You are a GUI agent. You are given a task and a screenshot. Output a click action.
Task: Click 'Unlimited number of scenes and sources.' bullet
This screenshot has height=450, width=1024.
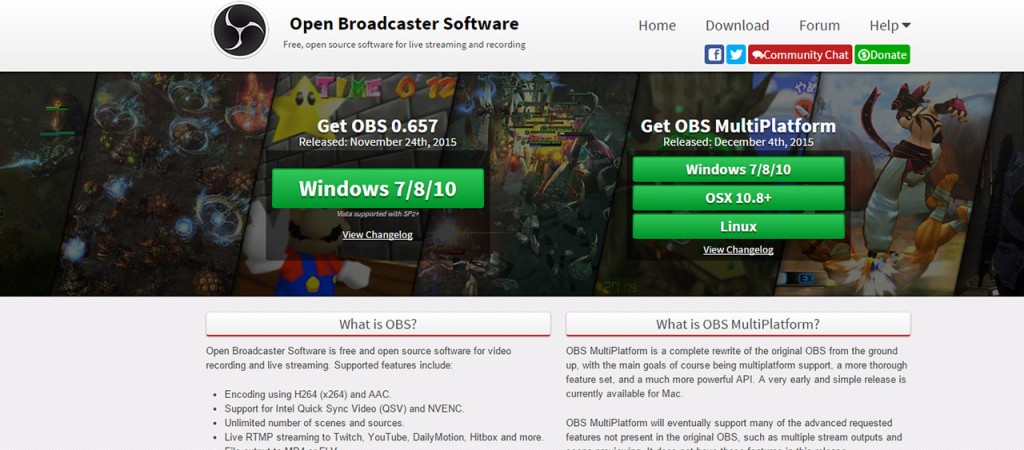coord(315,423)
